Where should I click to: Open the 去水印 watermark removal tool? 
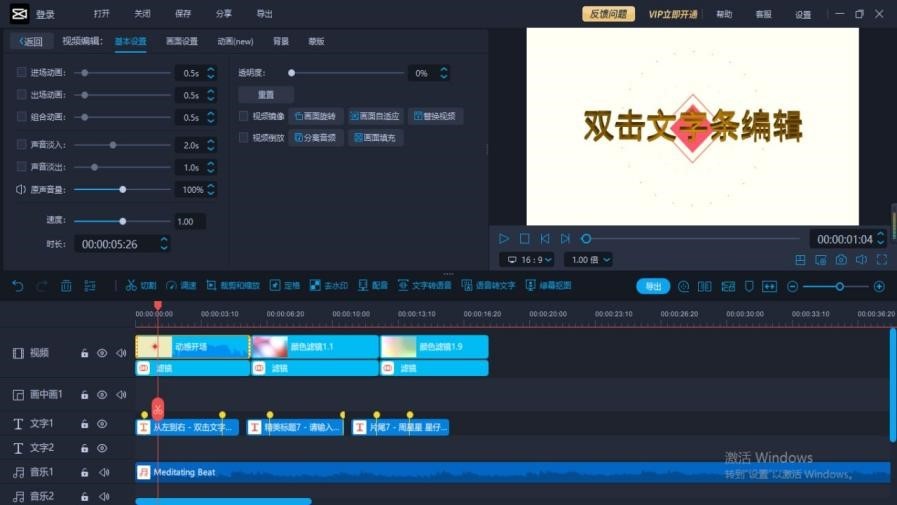[328, 286]
